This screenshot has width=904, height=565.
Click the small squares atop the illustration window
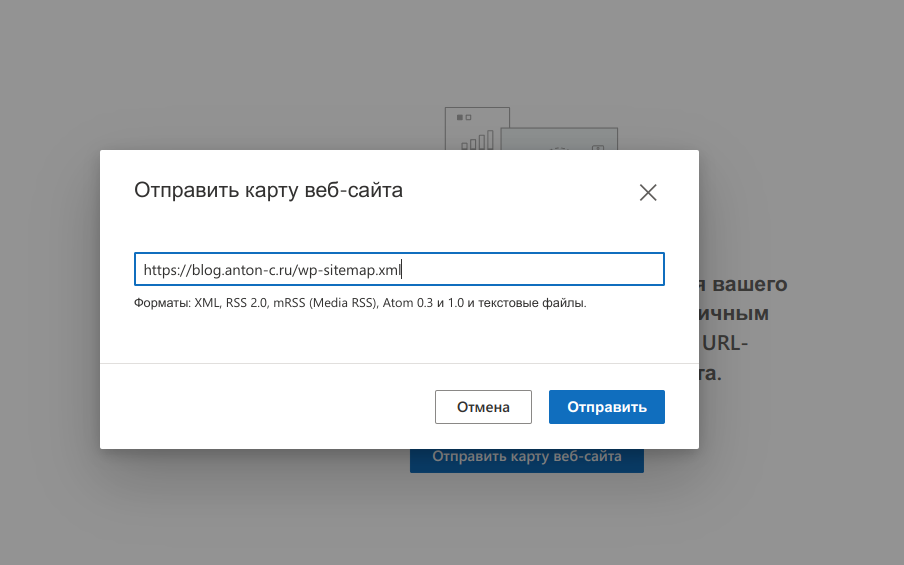click(463, 118)
